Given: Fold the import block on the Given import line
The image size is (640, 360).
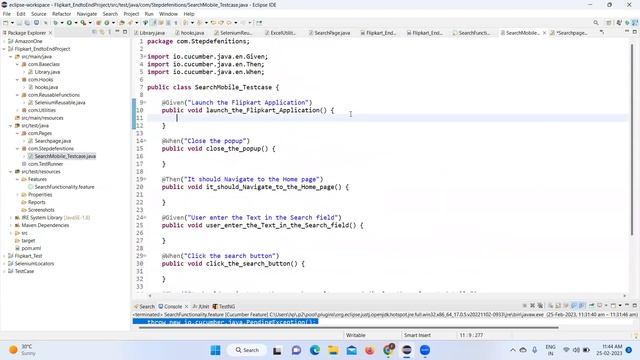Looking at the screenshot, I should (x=145, y=57).
